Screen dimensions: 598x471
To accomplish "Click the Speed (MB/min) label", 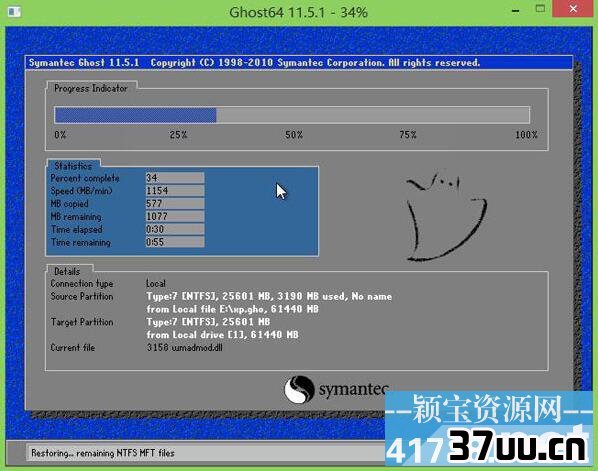I will (x=82, y=191).
